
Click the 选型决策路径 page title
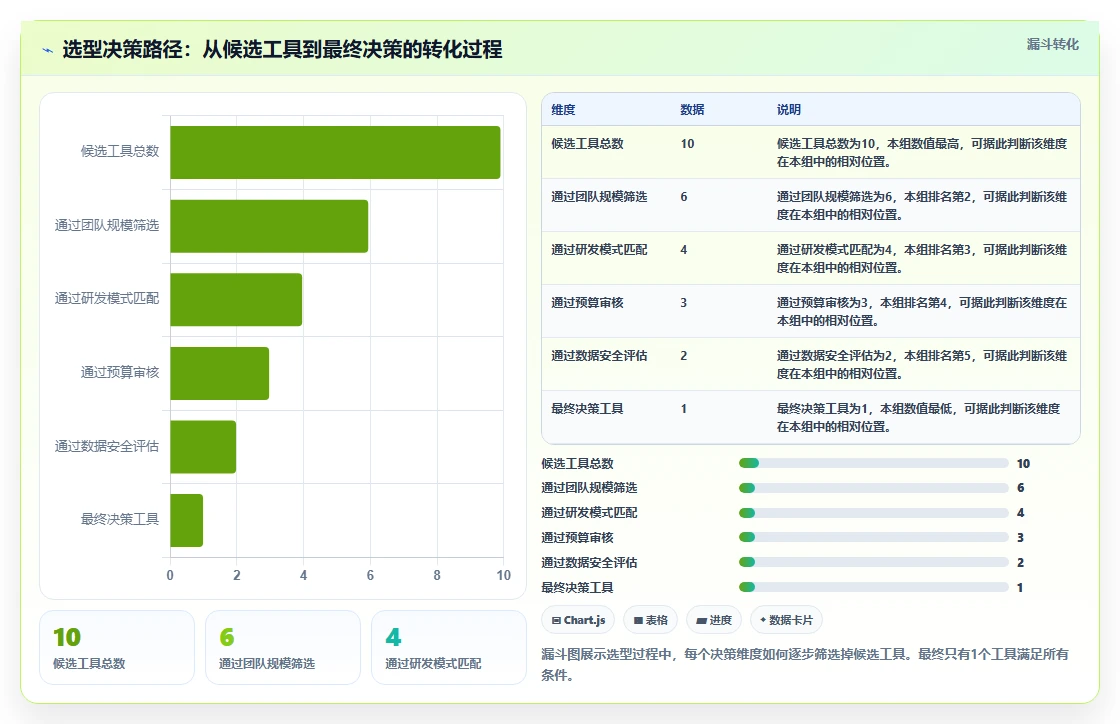click(282, 49)
